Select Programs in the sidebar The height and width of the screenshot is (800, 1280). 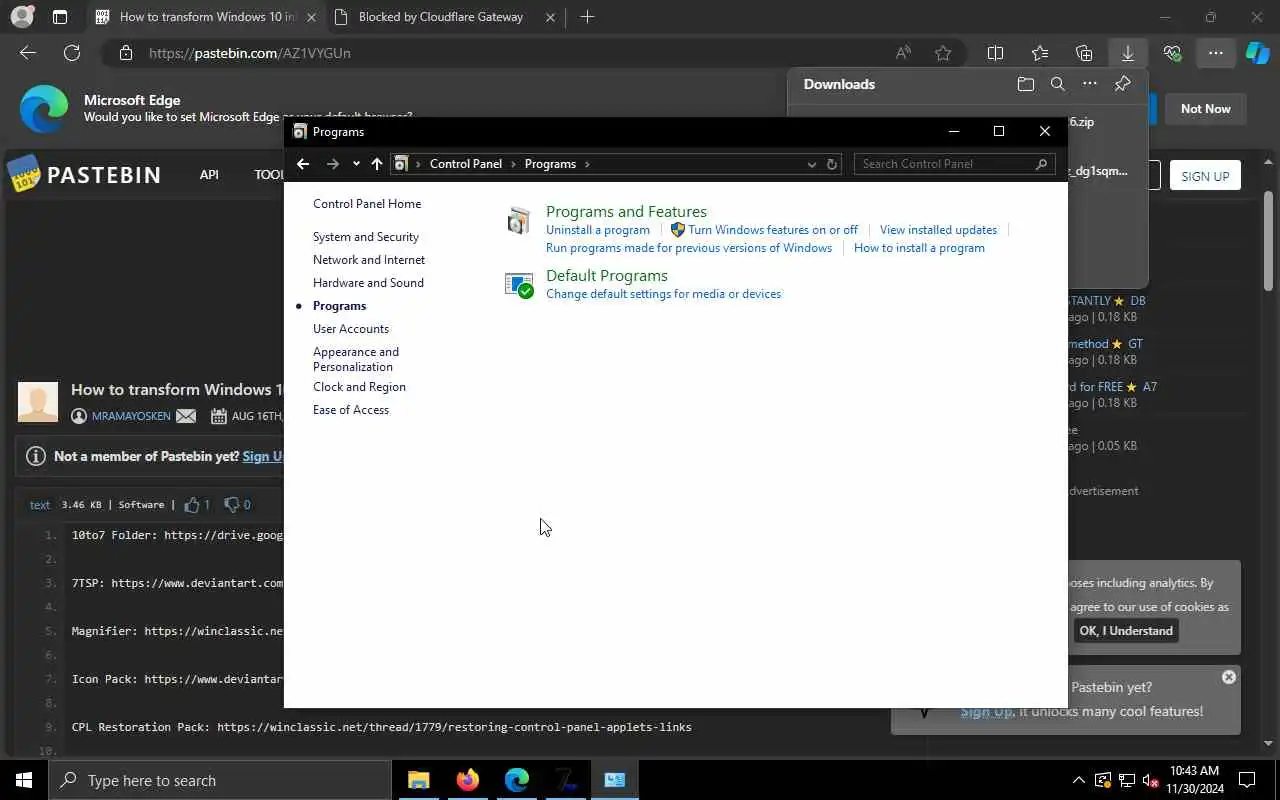click(339, 306)
